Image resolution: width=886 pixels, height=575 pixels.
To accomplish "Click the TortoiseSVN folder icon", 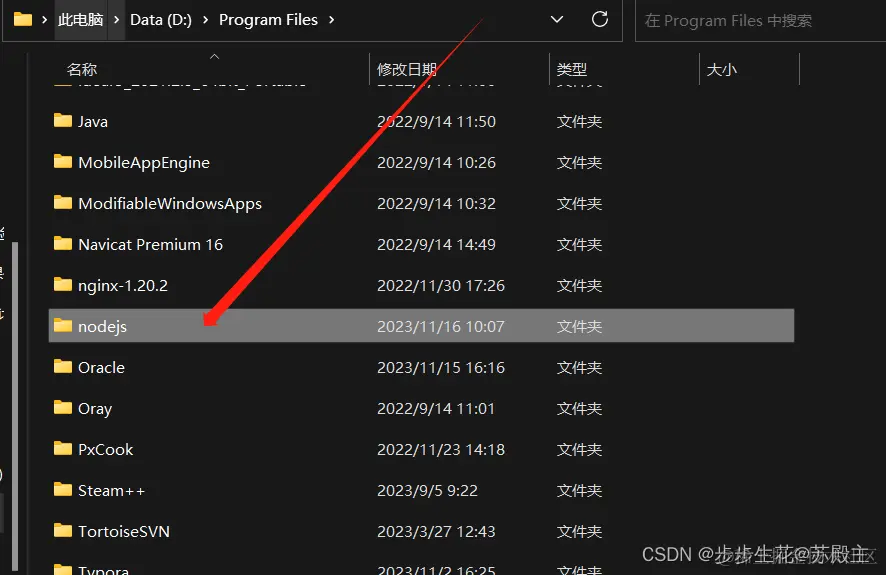I will [x=63, y=530].
